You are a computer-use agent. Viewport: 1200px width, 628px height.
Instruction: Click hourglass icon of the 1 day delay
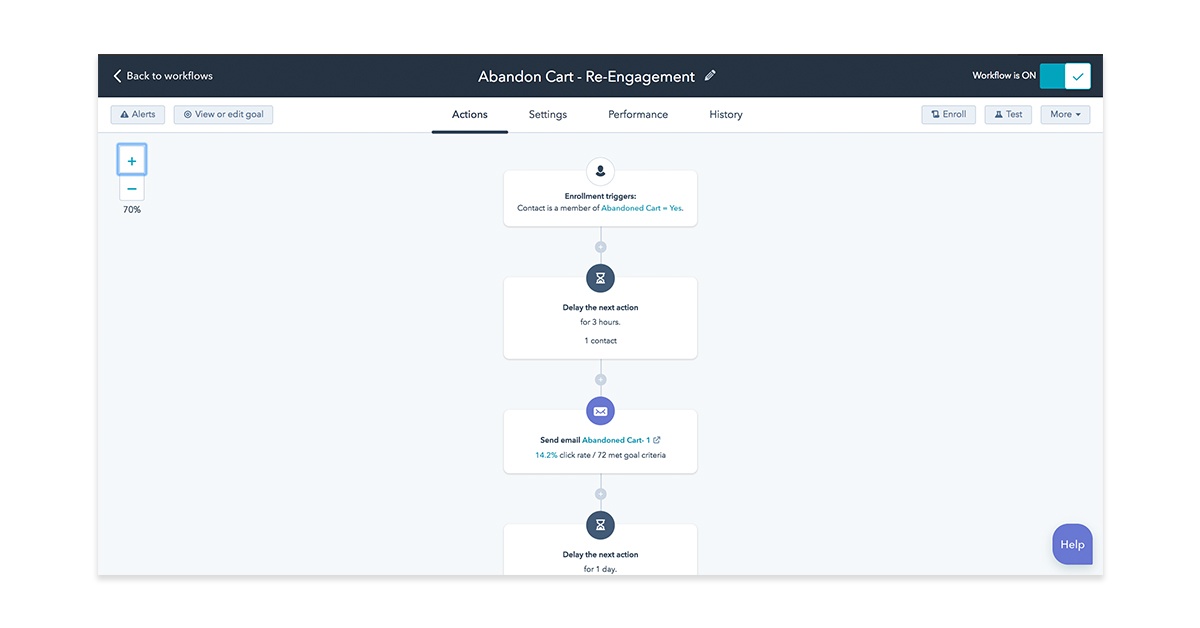(x=600, y=525)
